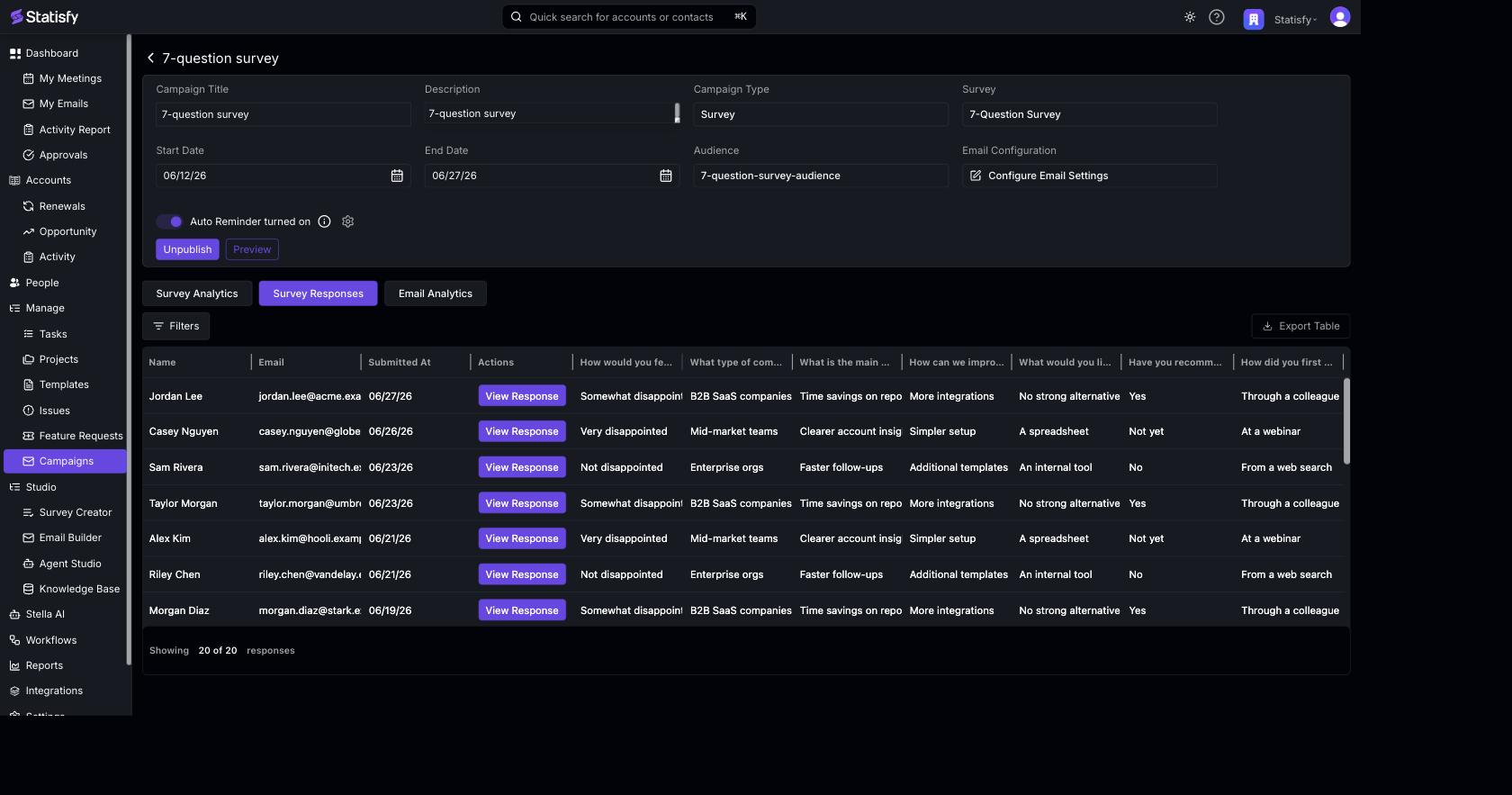This screenshot has width=1512, height=795.
Task: Turn off the Auto Reminder toggle
Action: (170, 221)
